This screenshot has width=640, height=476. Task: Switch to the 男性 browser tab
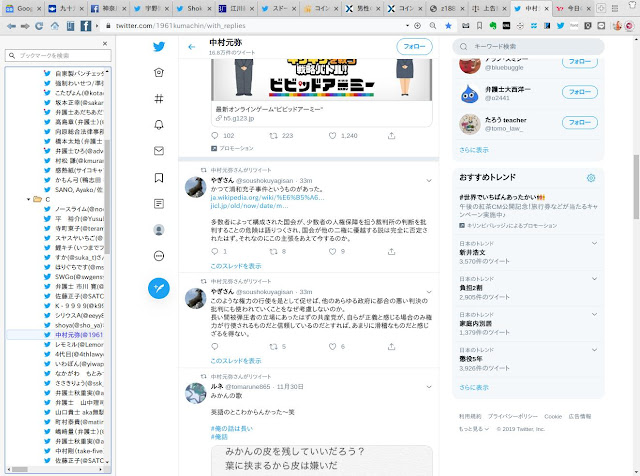[x=362, y=8]
